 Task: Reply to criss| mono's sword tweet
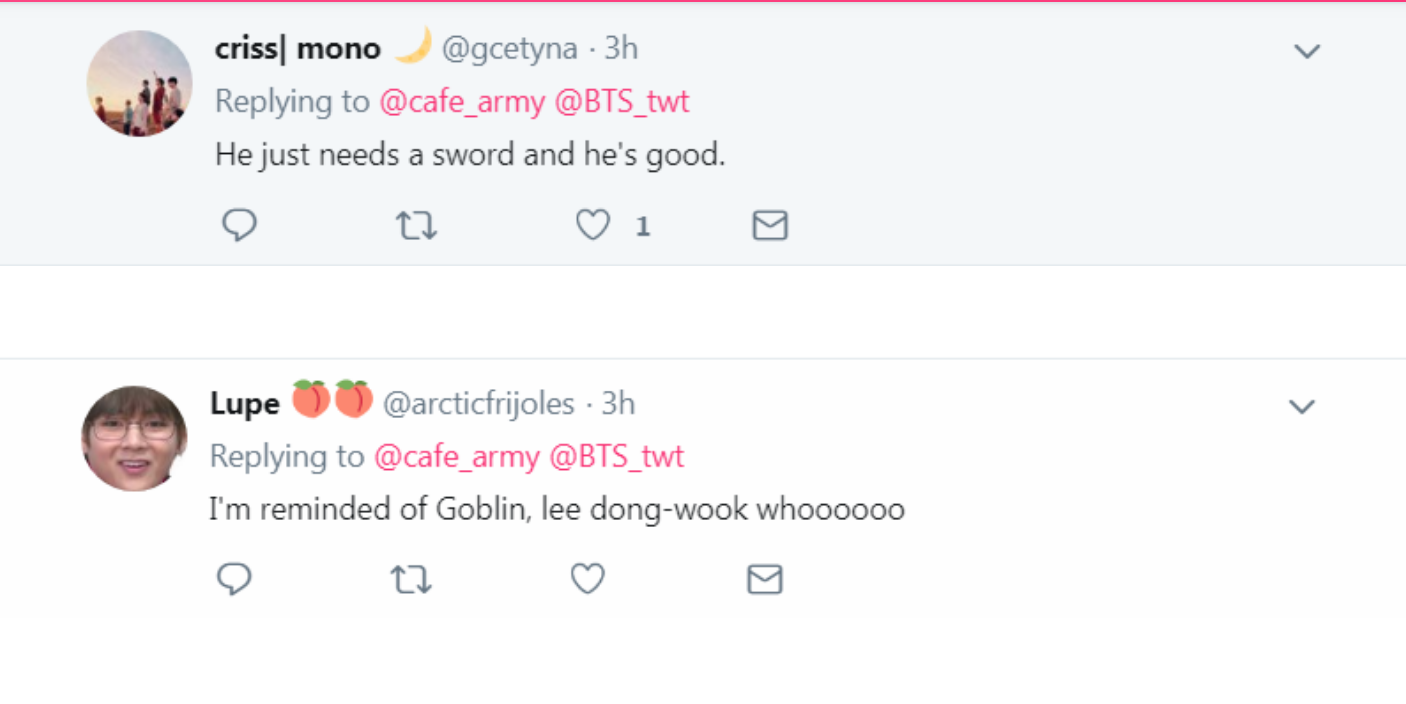click(239, 225)
